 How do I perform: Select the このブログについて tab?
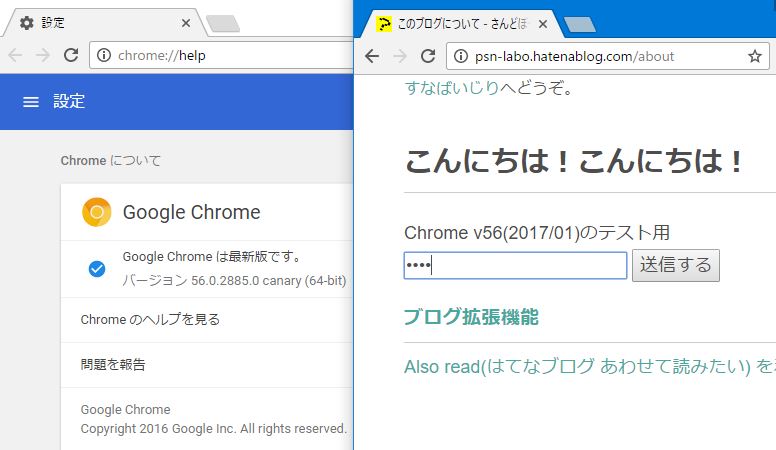click(460, 24)
